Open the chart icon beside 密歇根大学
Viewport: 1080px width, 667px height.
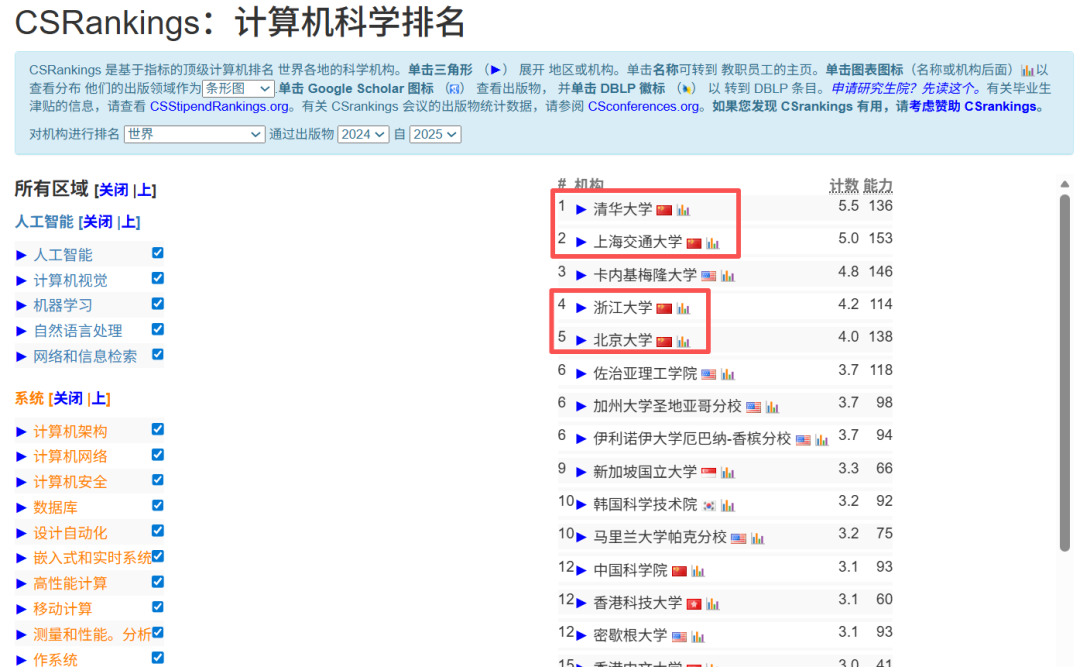point(698,637)
